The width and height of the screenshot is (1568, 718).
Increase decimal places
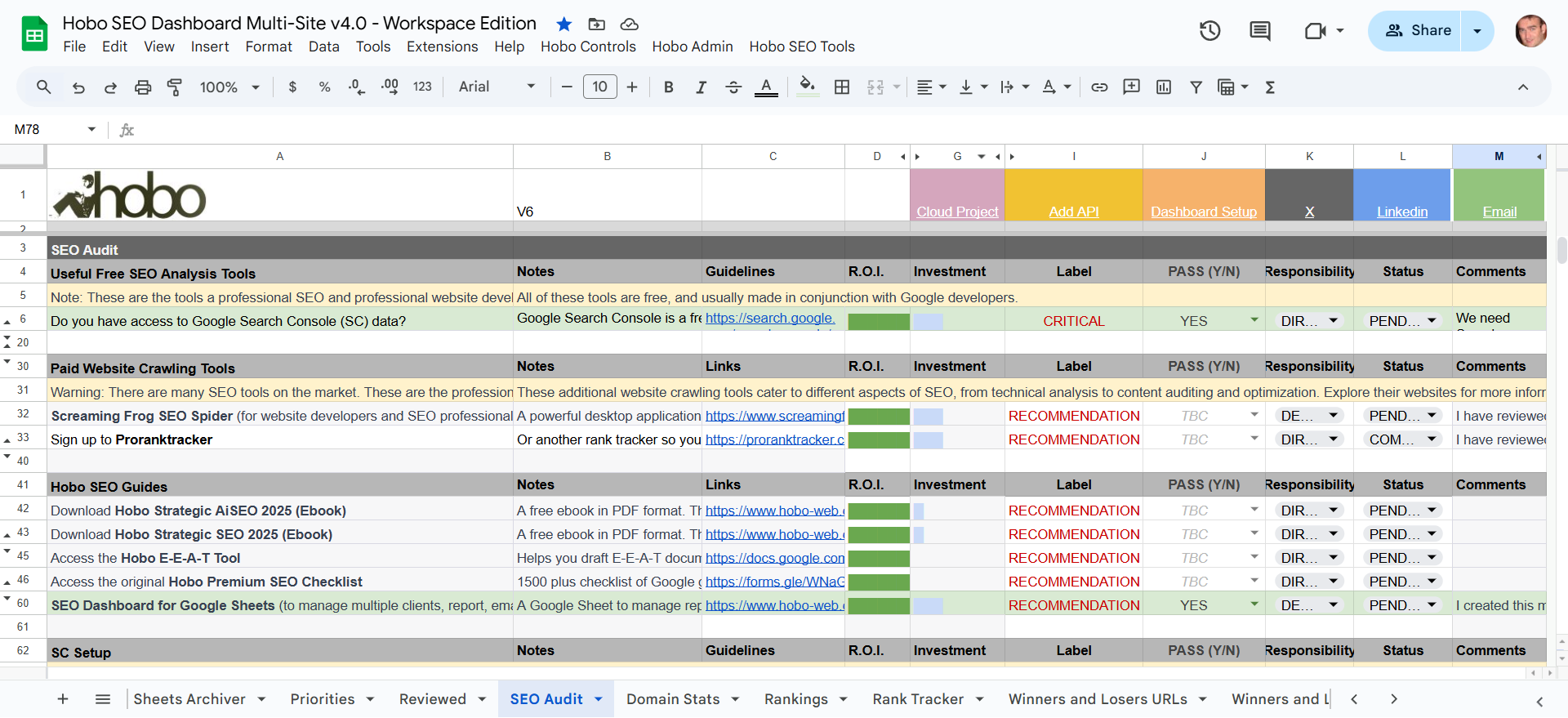[390, 87]
